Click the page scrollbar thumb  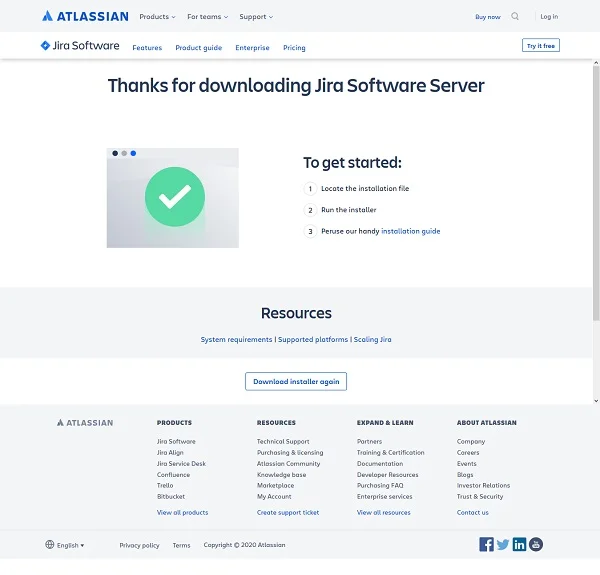(x=596, y=193)
